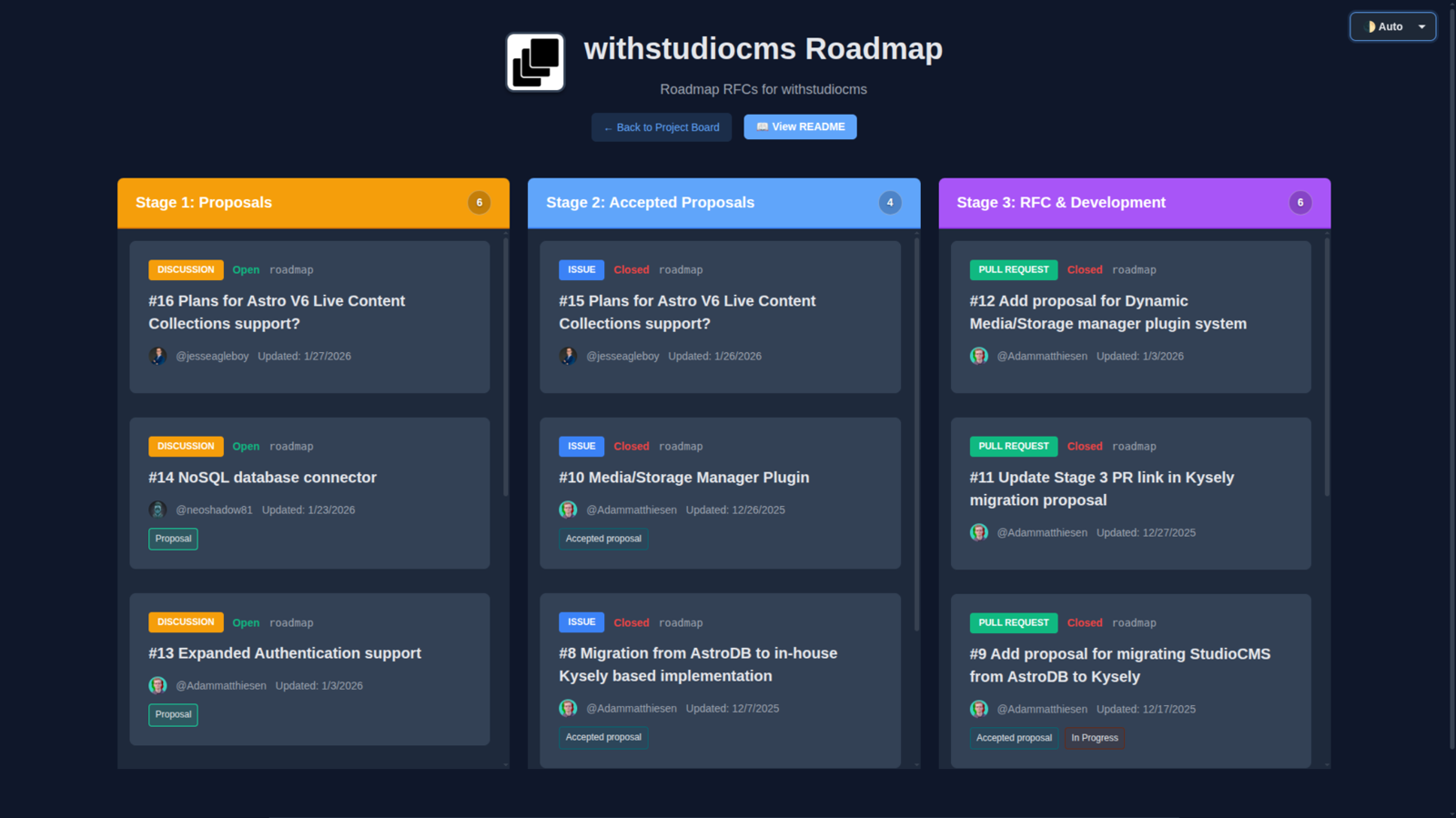Open "#9 Add proposal for migrating StudioCMS" pull request

tap(1120, 665)
